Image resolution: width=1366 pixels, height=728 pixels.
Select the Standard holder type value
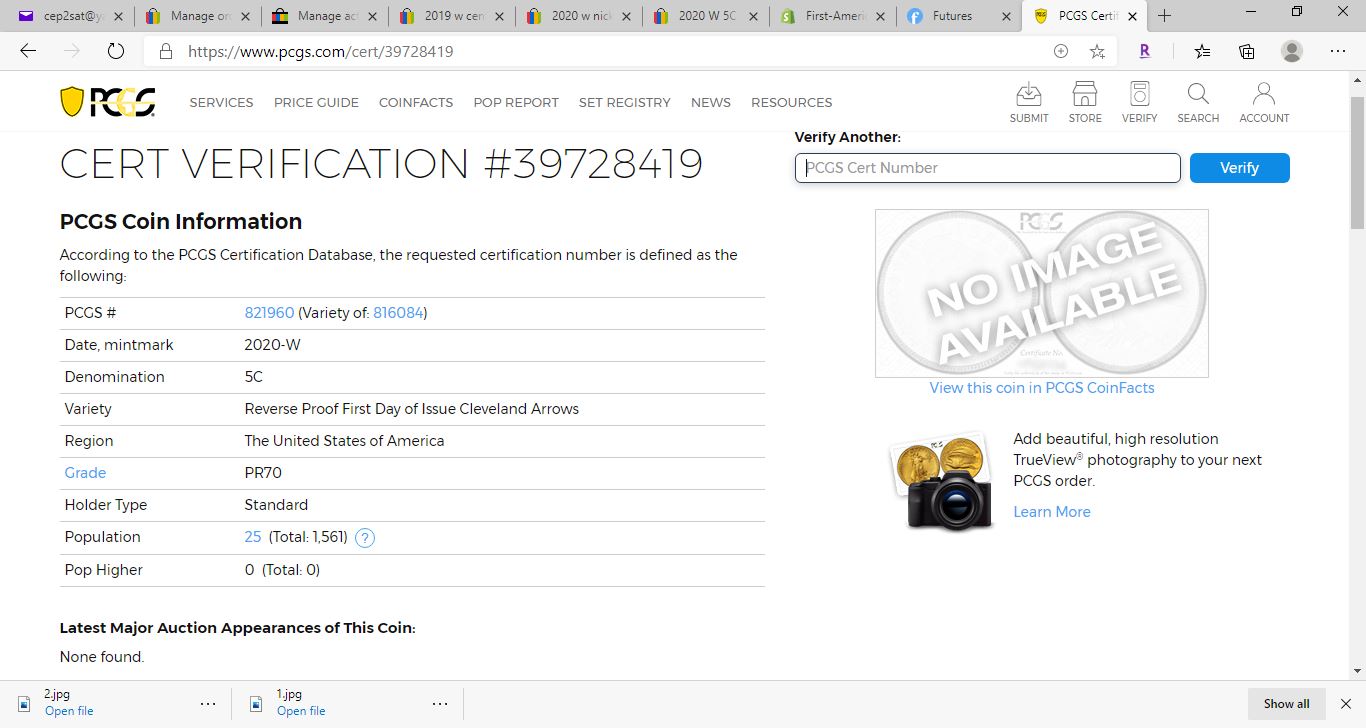pos(276,505)
